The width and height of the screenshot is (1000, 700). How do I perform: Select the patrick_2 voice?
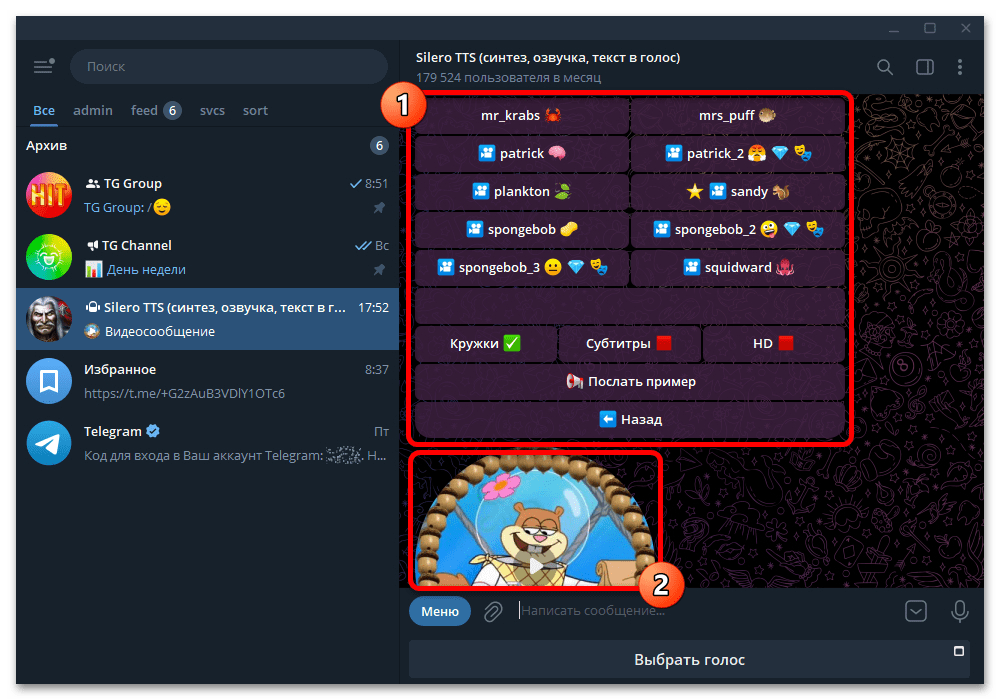point(737,153)
